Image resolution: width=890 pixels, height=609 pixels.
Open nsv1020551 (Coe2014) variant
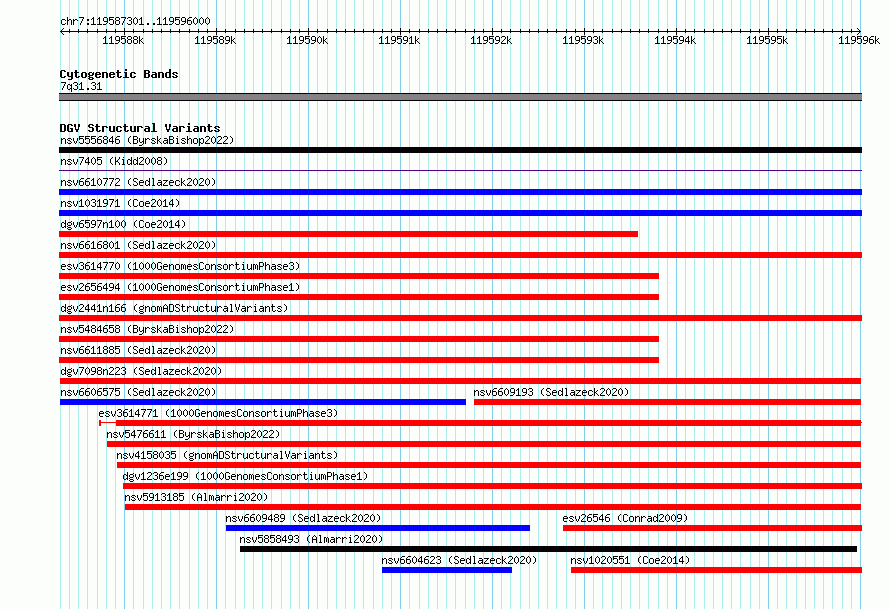630,560
